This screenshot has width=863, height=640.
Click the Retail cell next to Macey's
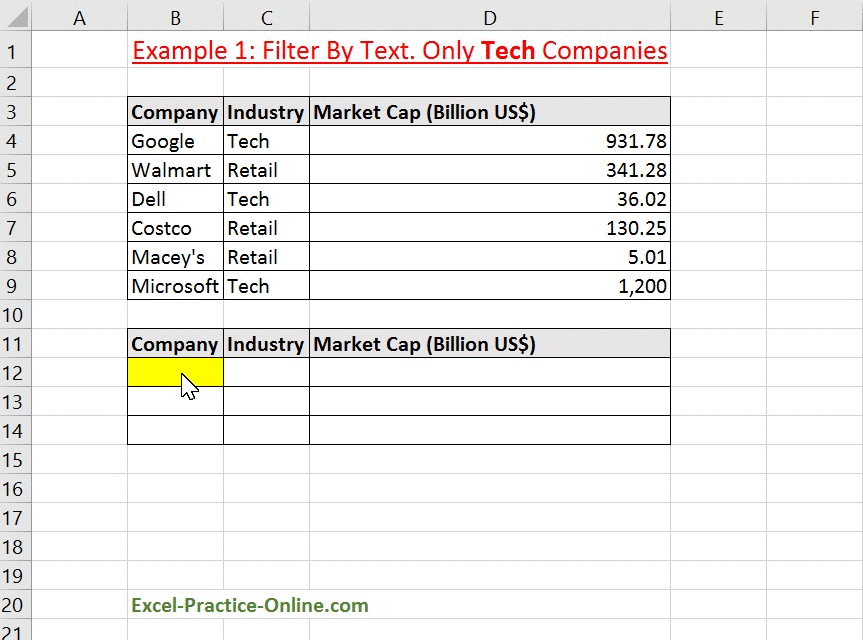click(x=266, y=257)
